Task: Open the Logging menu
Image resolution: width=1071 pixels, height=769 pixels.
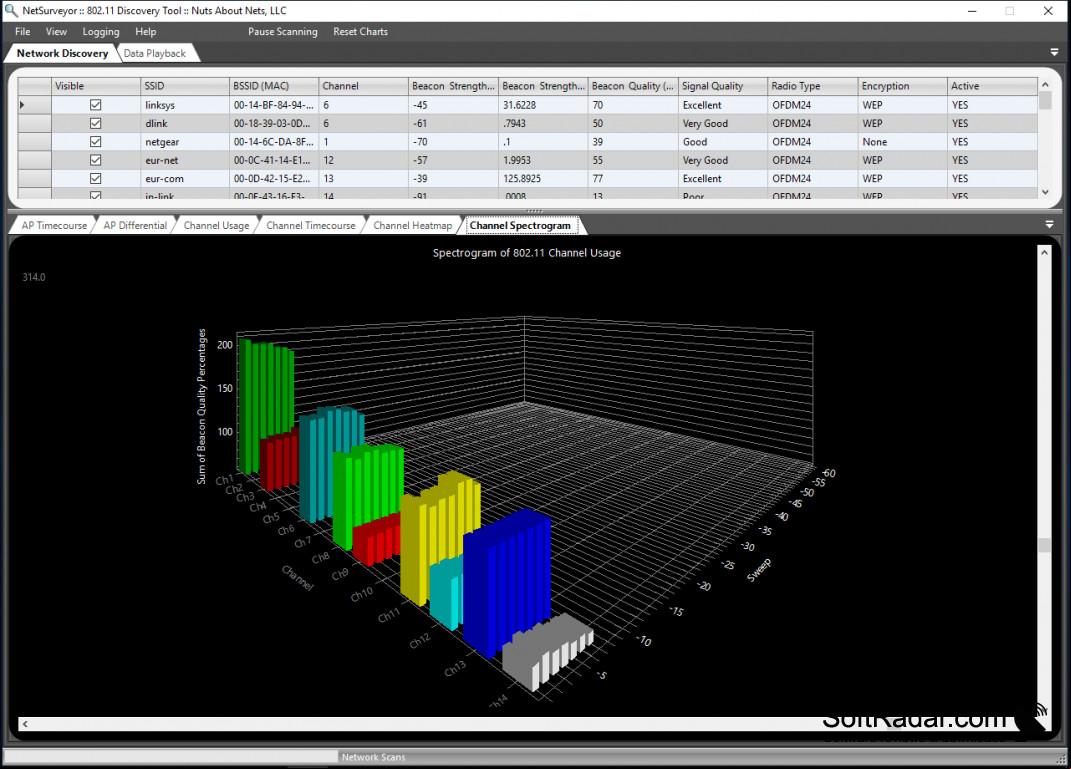Action: (100, 31)
